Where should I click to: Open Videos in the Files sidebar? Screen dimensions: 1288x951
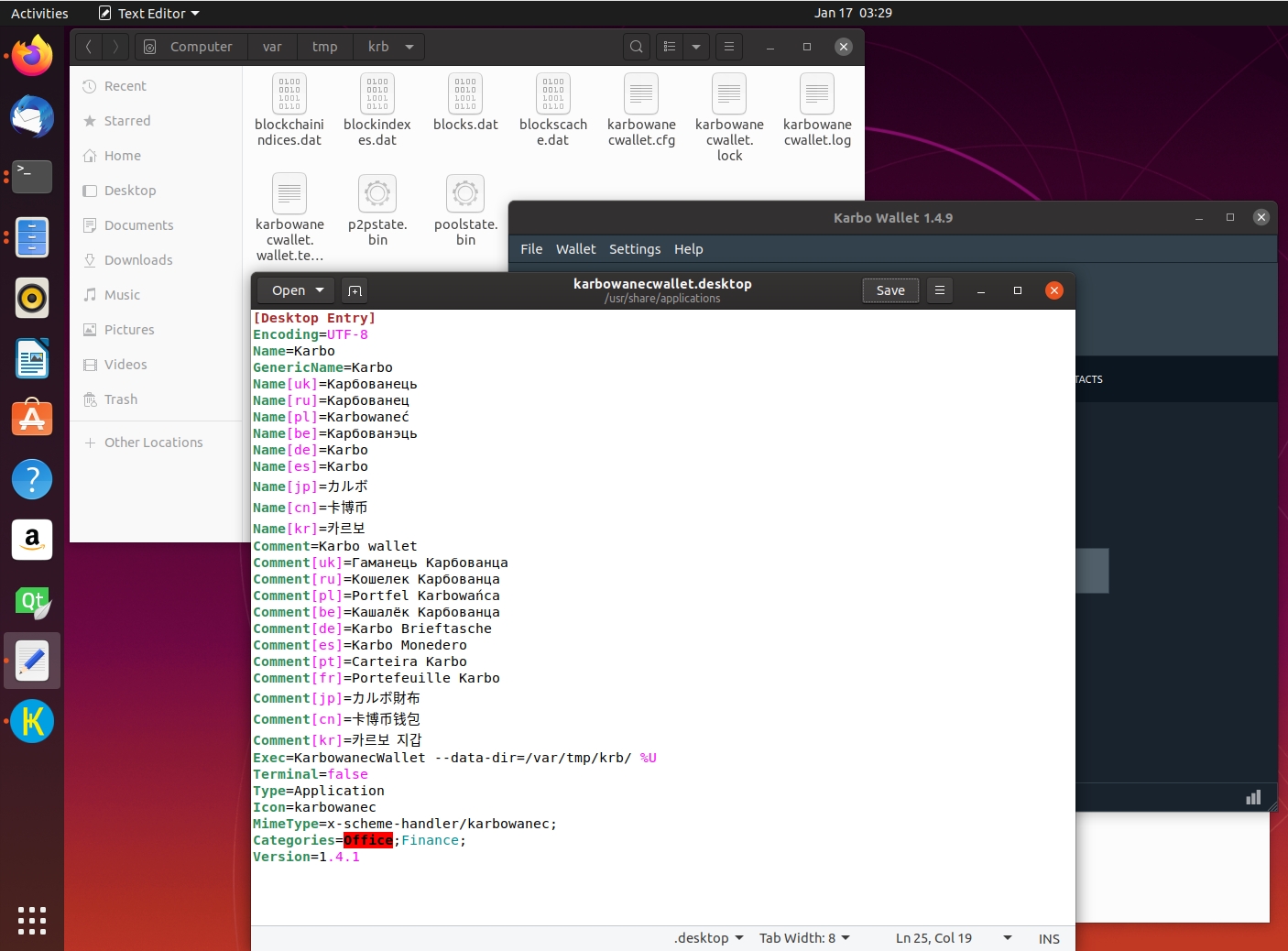156,365
